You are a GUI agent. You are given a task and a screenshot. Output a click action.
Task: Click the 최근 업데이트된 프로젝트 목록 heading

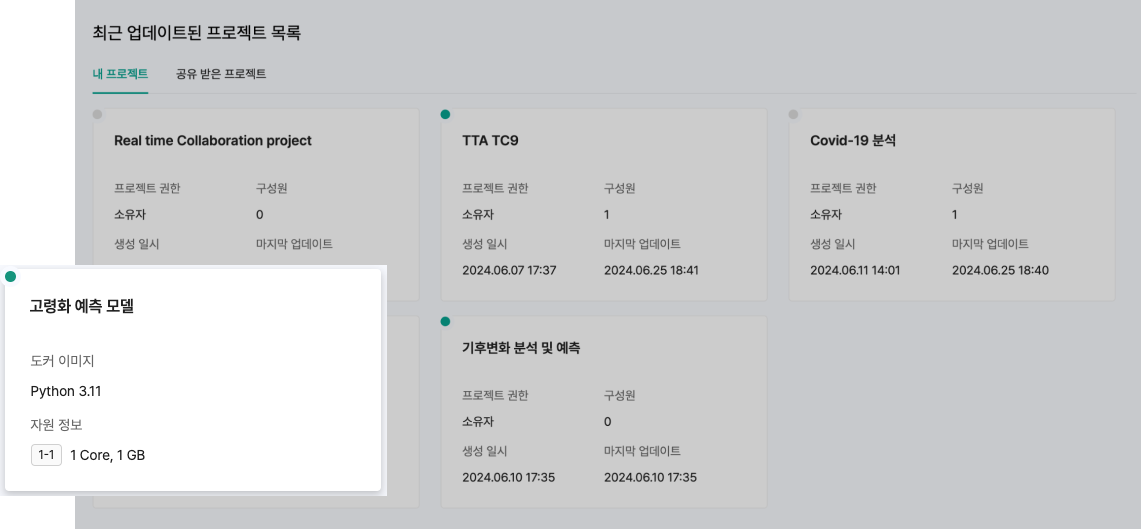(196, 33)
